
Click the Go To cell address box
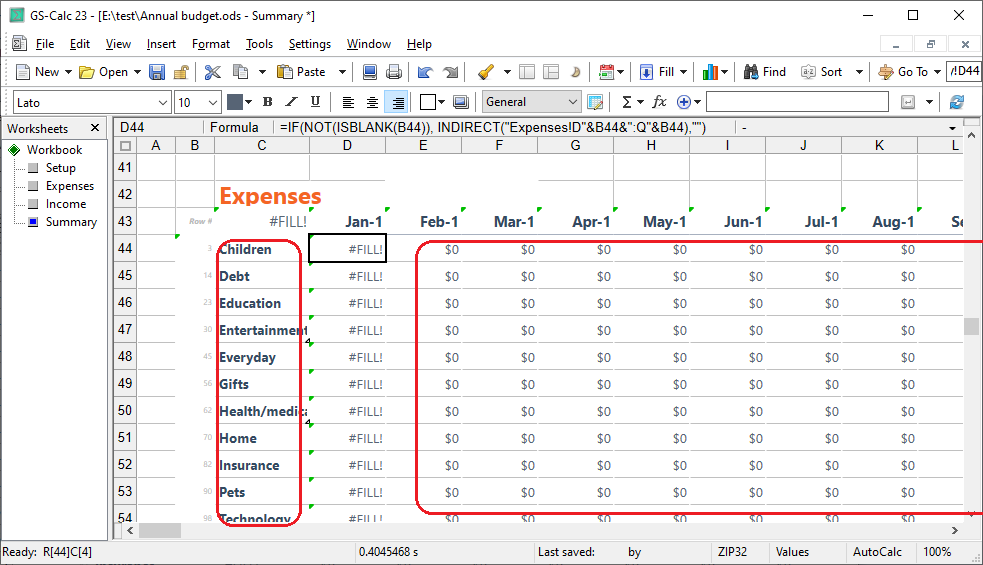click(964, 71)
